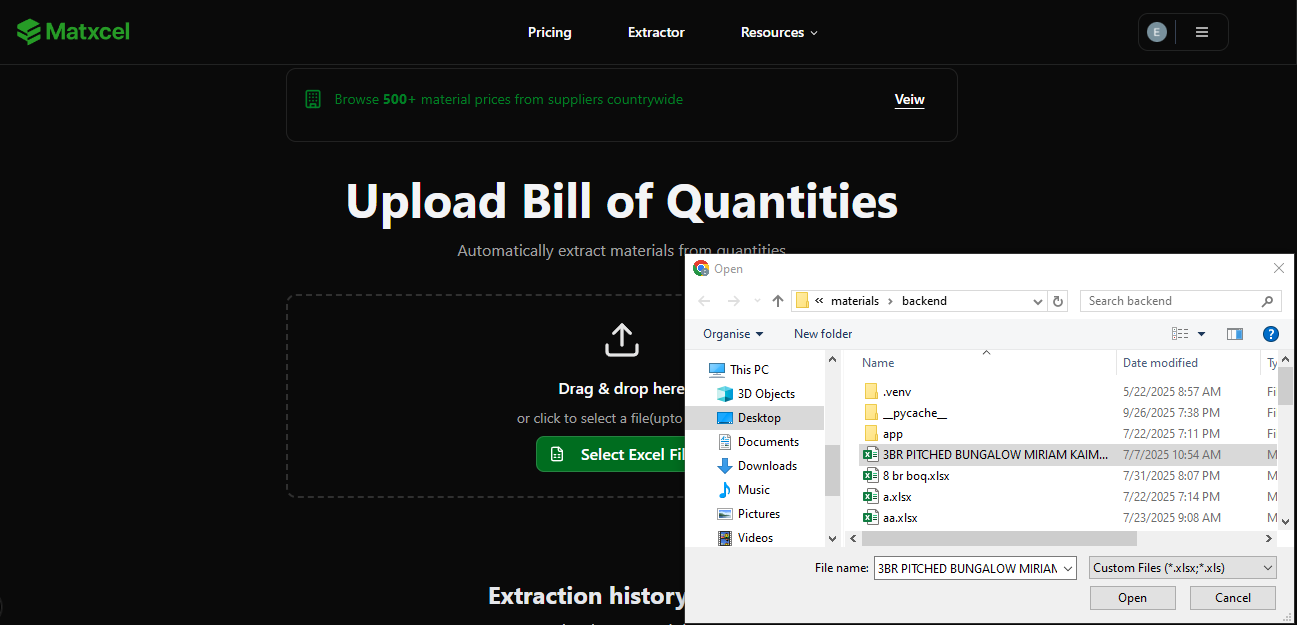The width and height of the screenshot is (1297, 625).
Task: Open the Resources dropdown in the navbar
Action: click(x=779, y=31)
